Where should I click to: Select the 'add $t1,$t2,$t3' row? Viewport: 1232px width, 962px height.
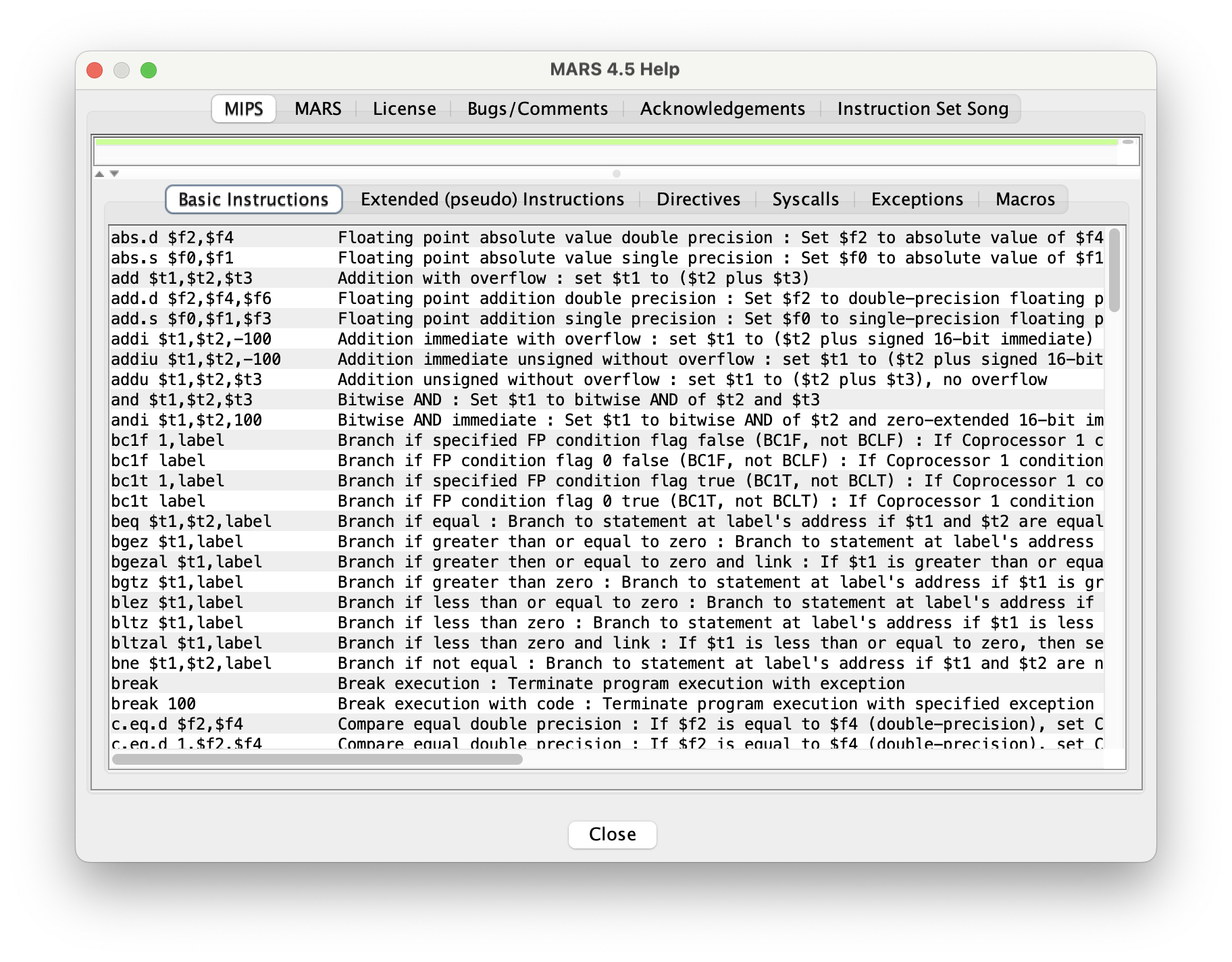pos(607,278)
